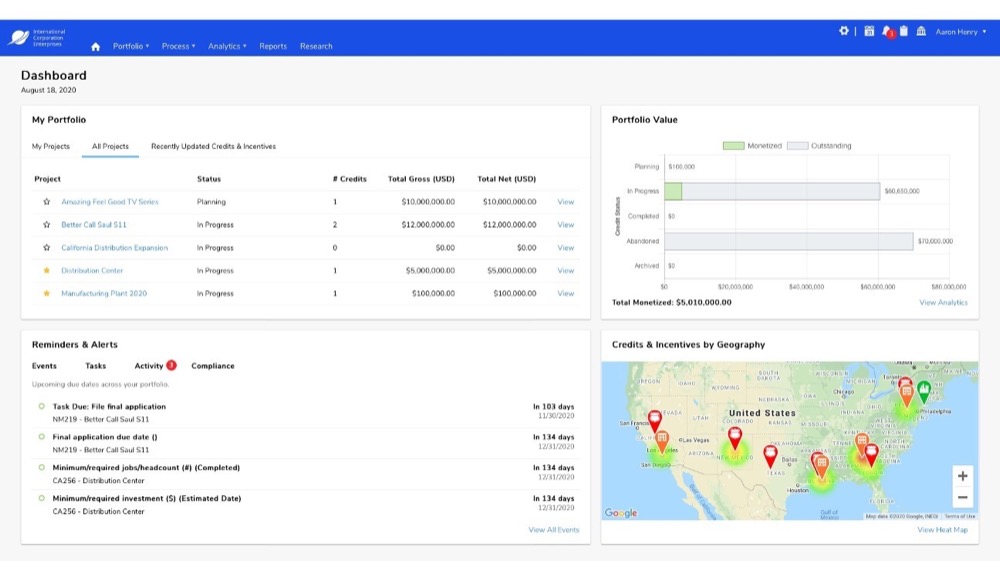Open the Aaron Henry user menu
1000x561 pixels.
(x=960, y=32)
